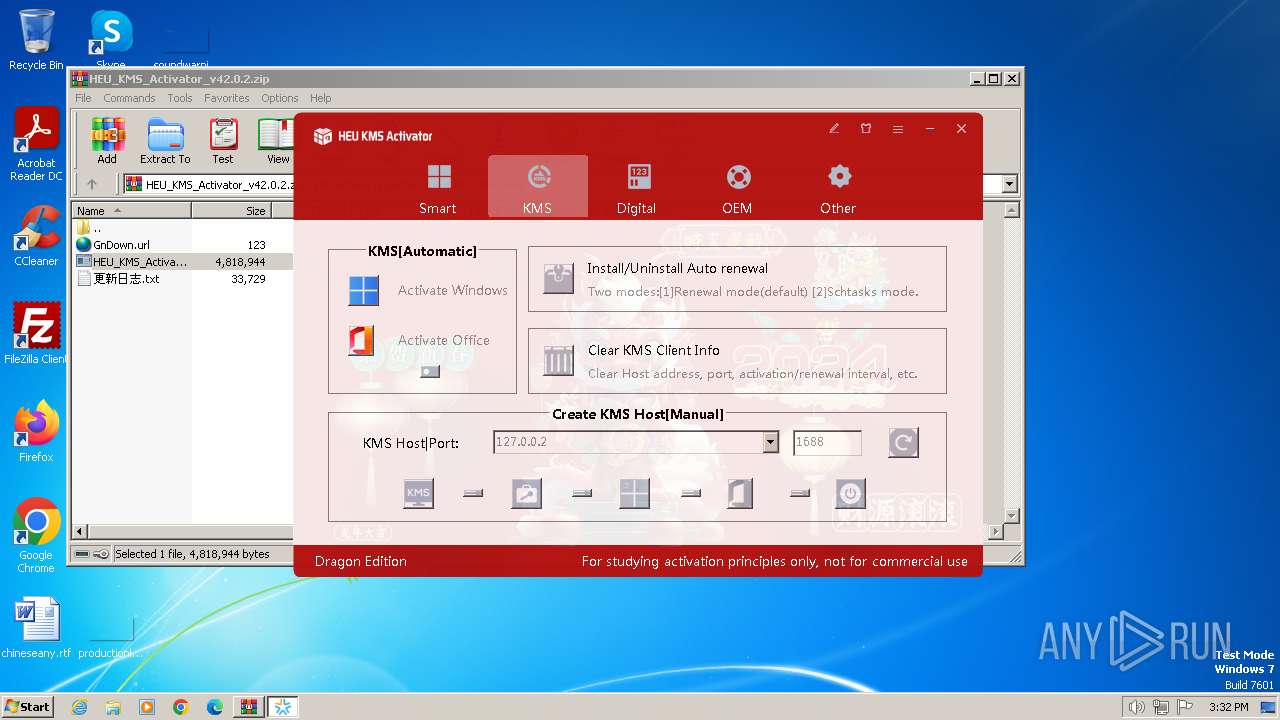This screenshot has height=720, width=1280.
Task: Click the Office door icon in Create KMS Host
Action: (x=740, y=493)
